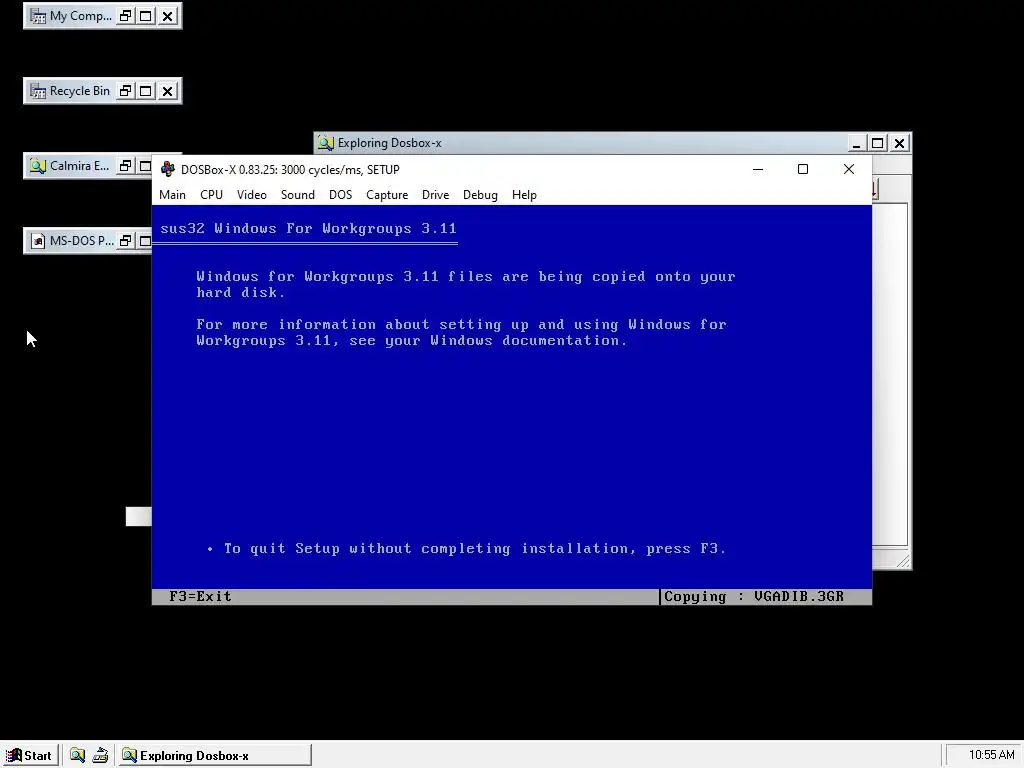Maximize the My Computer minimized window
This screenshot has height=768, width=1024.
tap(146, 16)
